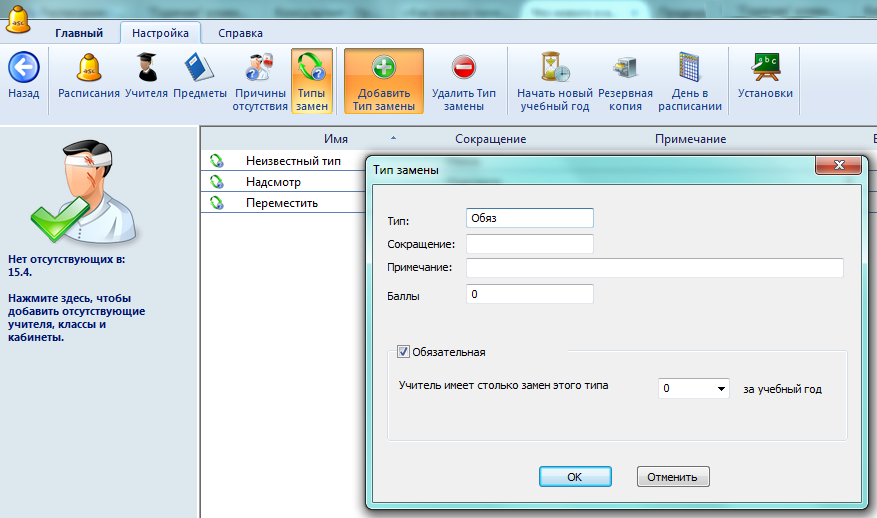Viewport: 877px width, 518px height.
Task: Sort list by Имя column header
Action: 336,139
